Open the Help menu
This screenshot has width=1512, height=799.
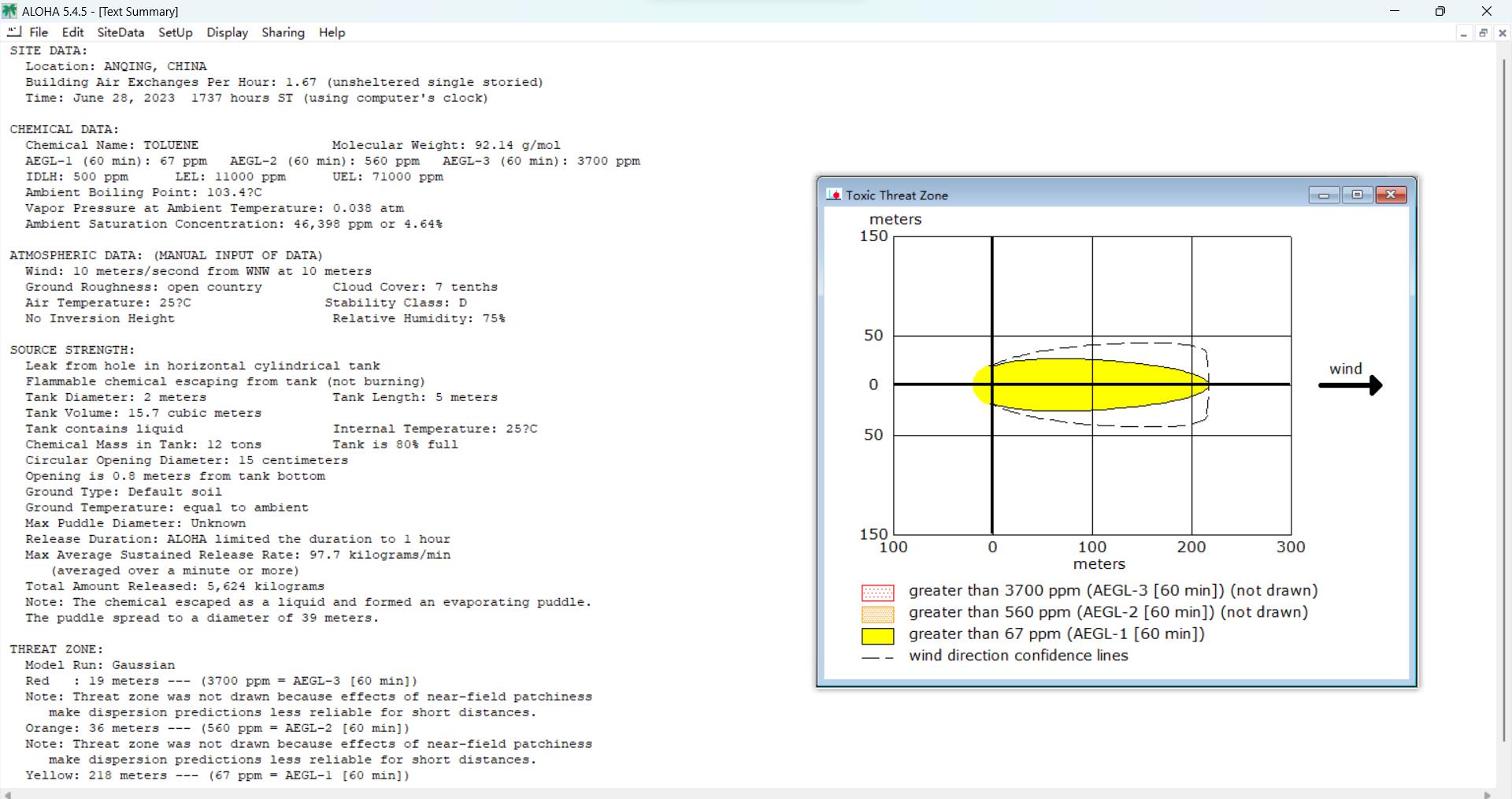332,32
